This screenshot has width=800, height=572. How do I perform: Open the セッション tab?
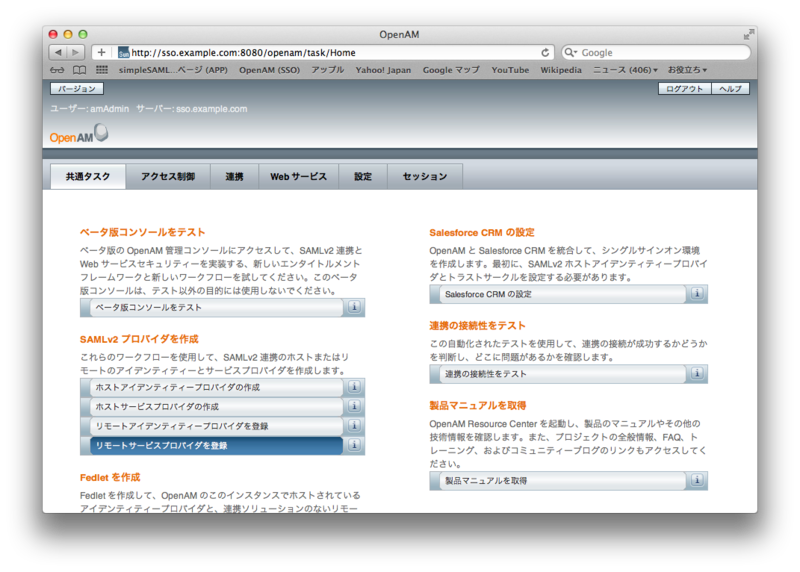425,176
